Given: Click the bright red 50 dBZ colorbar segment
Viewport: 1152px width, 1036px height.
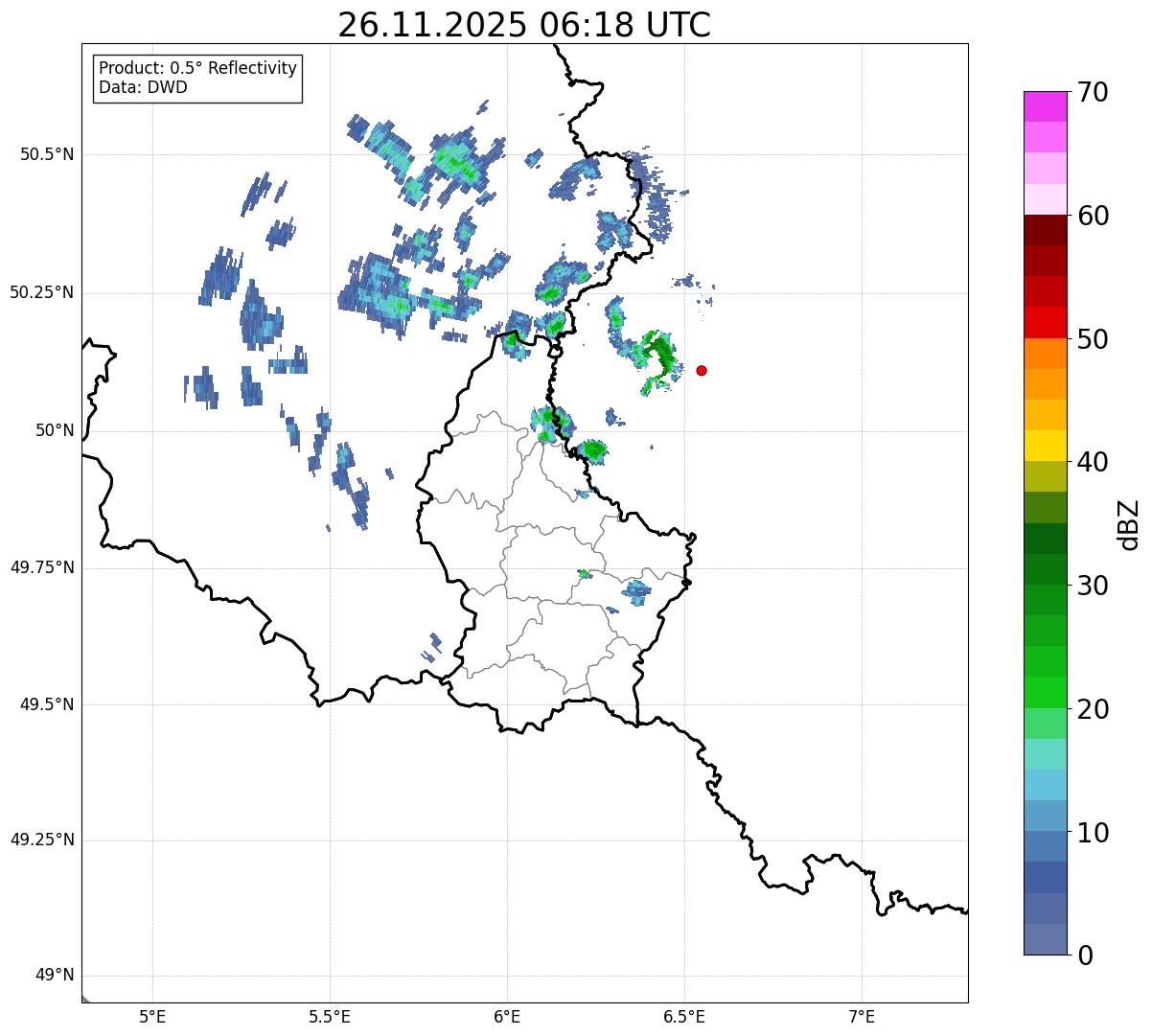Looking at the screenshot, I should click(1046, 322).
